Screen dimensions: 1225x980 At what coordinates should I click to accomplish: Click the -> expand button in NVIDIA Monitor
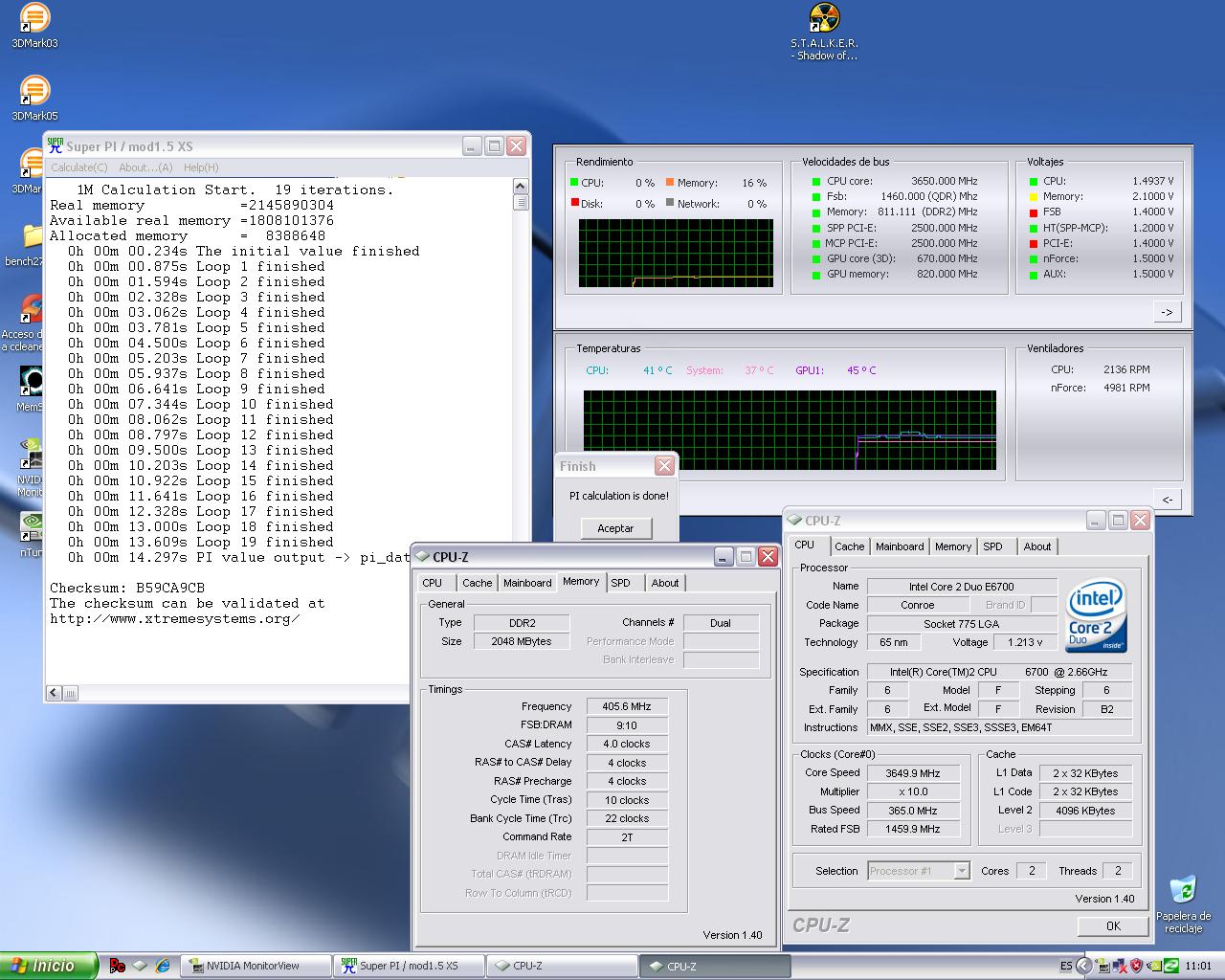(x=1167, y=312)
